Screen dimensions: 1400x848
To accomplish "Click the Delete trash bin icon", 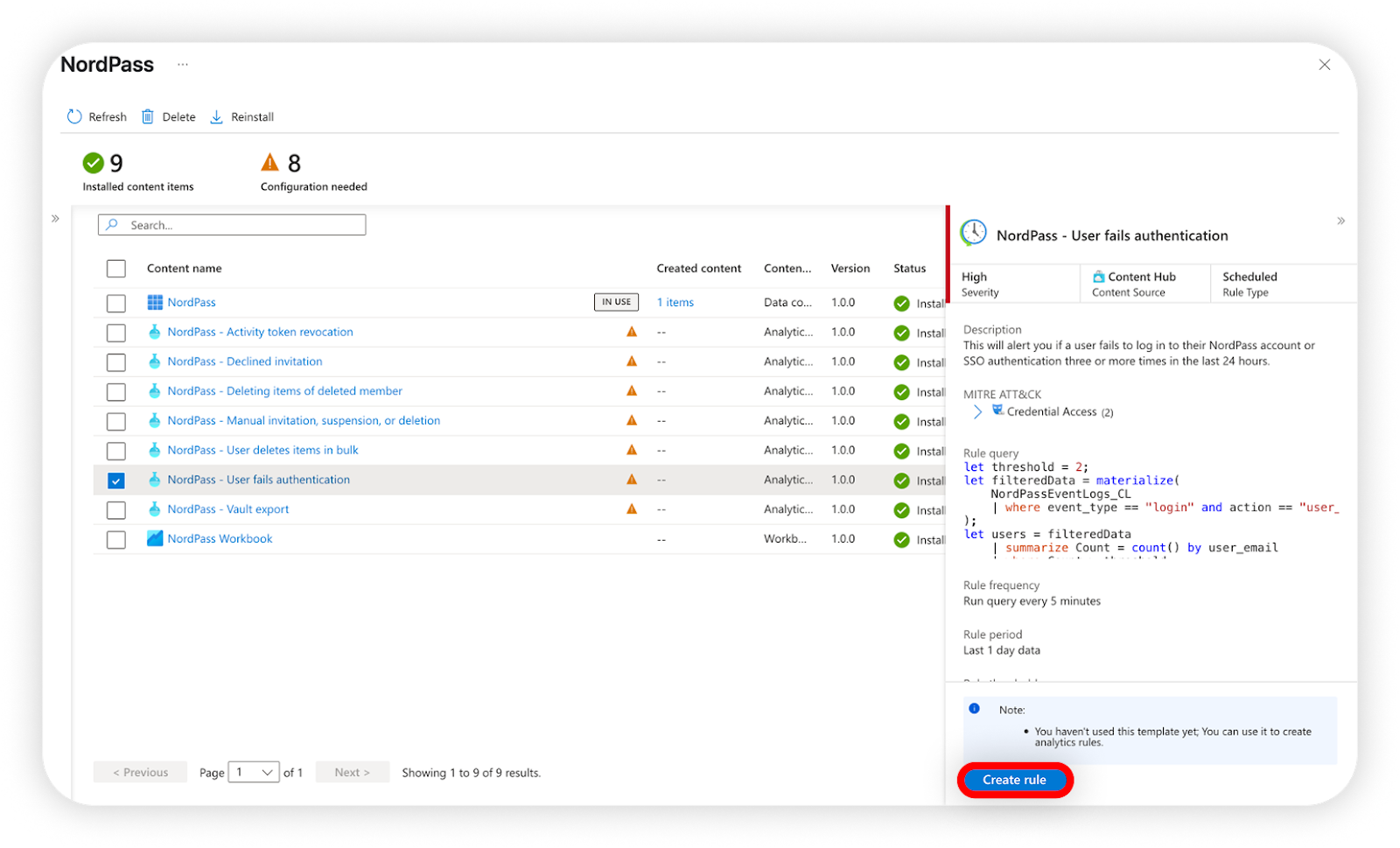I will click(148, 116).
